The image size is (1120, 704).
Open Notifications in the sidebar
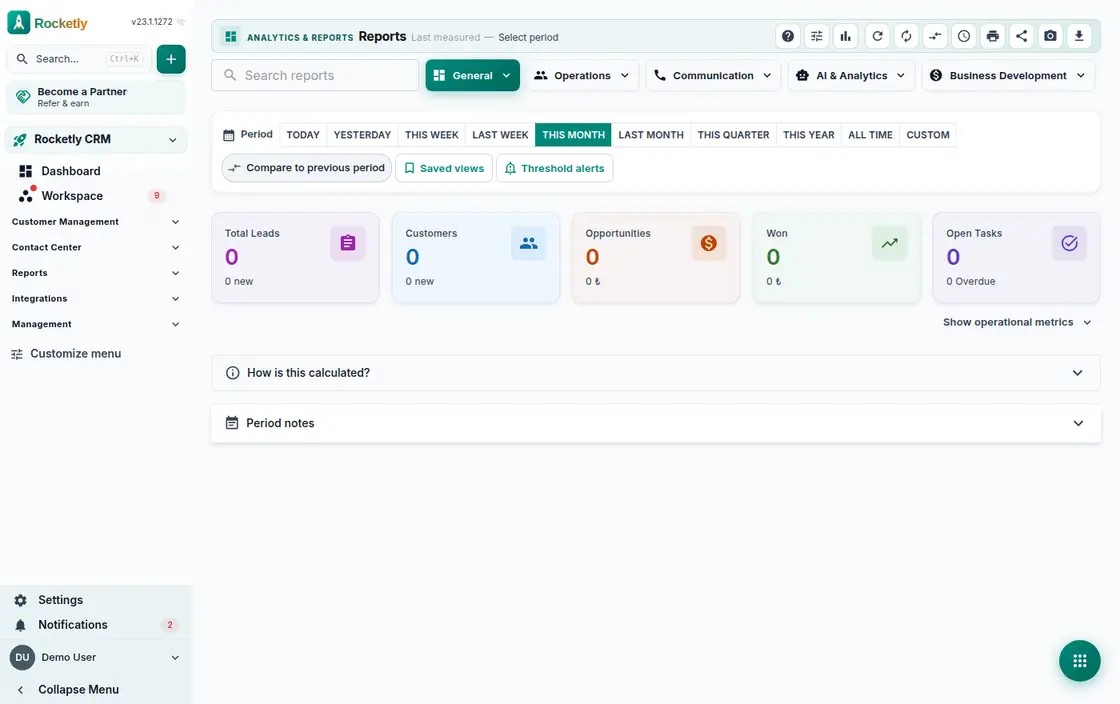[x=96, y=625]
